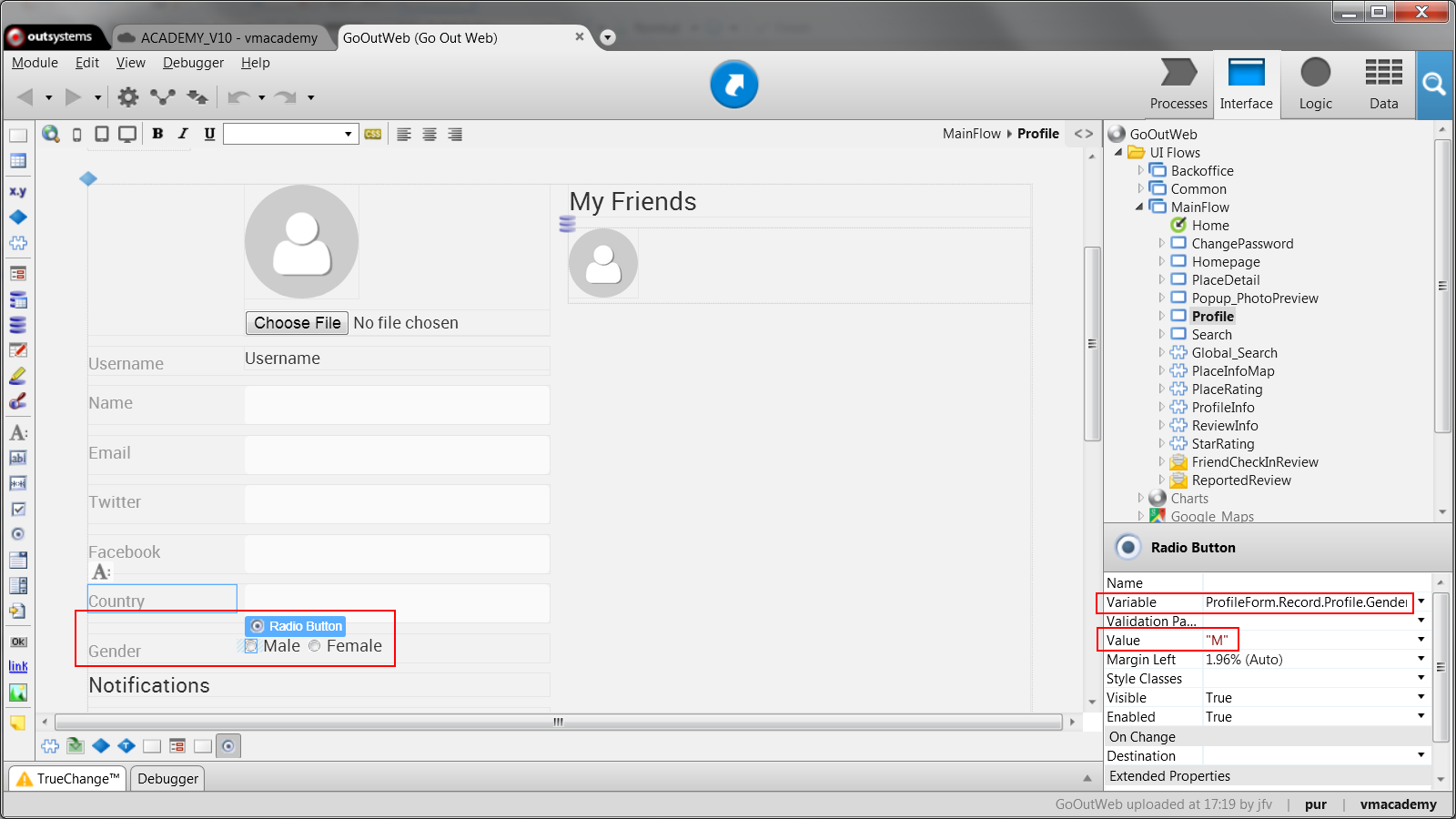Click the Choose File button

[296, 322]
